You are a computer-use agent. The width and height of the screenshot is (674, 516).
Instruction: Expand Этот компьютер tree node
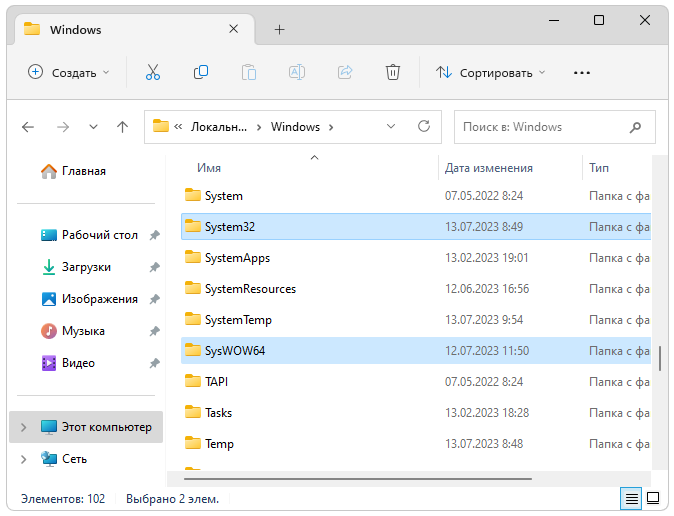(24, 427)
